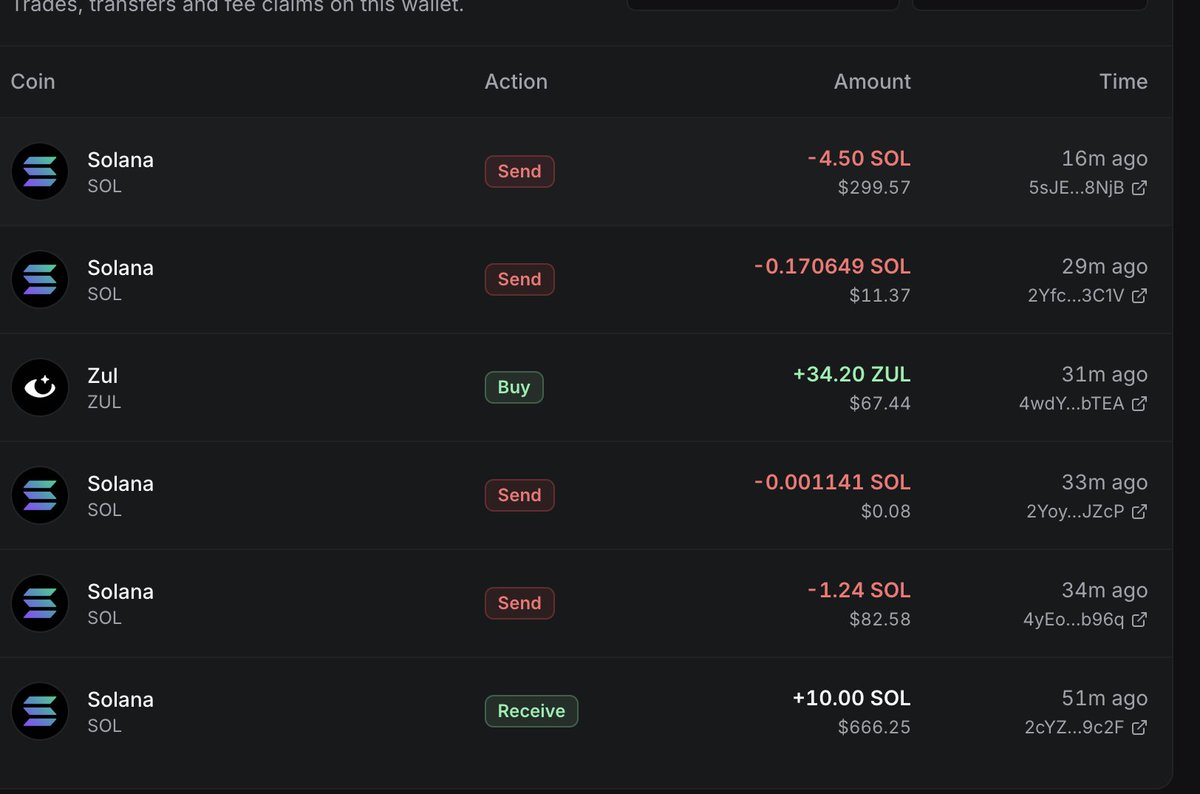Open external link icon for transaction 2Yfc...3C1V

1139,296
